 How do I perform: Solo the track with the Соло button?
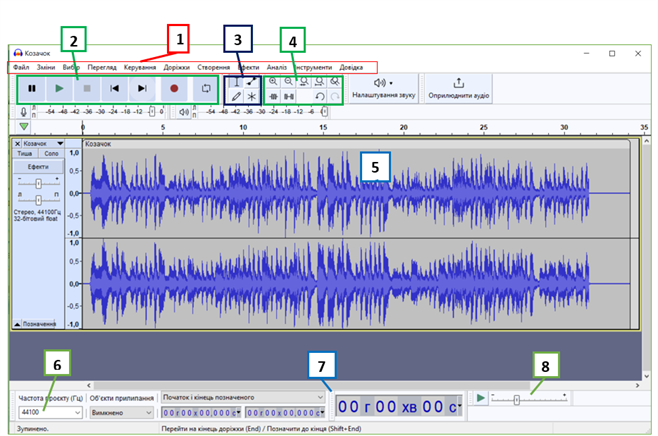point(53,154)
